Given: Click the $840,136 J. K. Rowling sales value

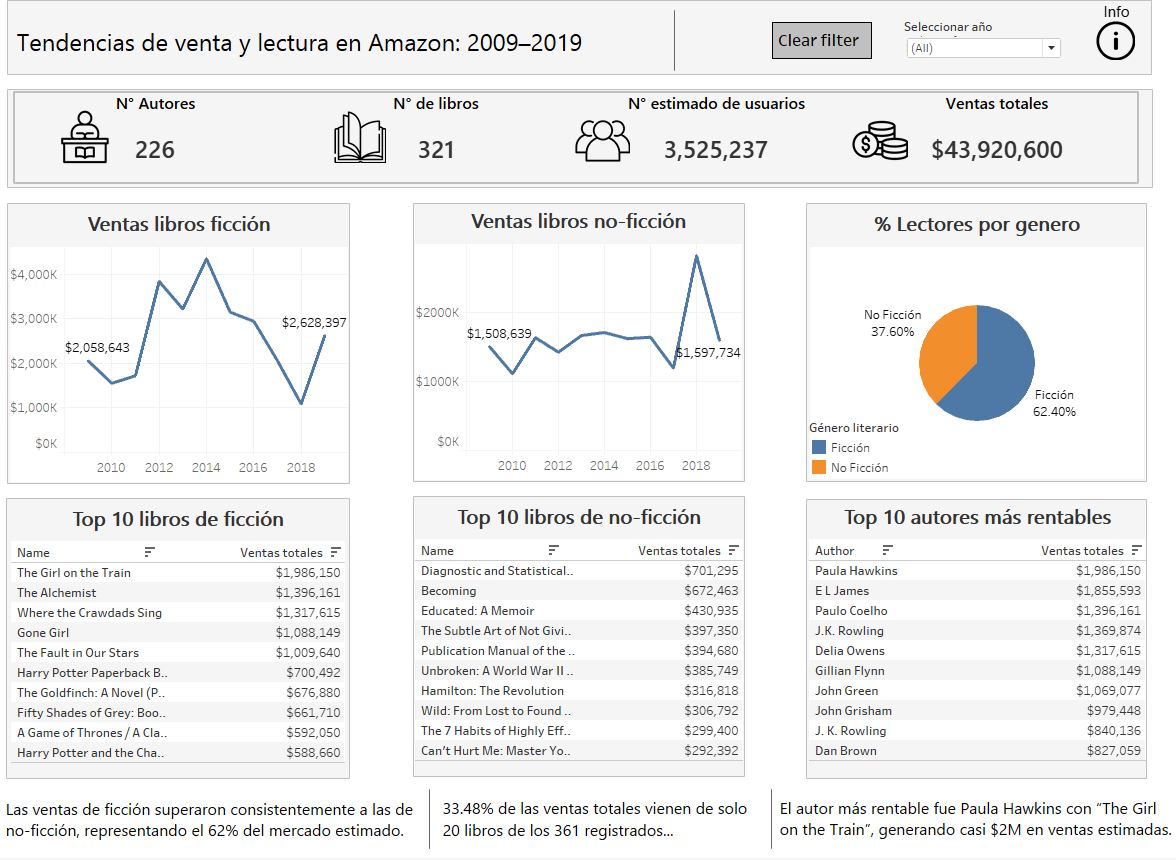Looking at the screenshot, I should [1113, 730].
